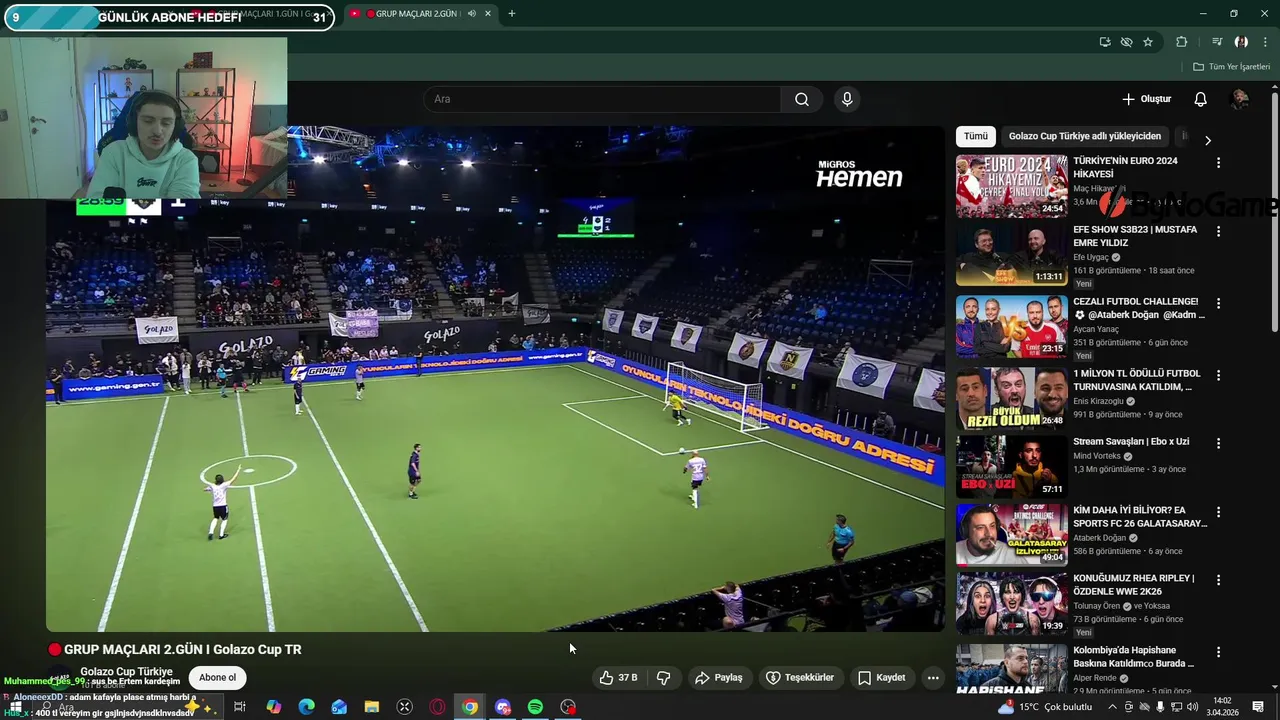Open YouTube notifications bell
Image resolution: width=1280 pixels, height=720 pixels.
1200,99
